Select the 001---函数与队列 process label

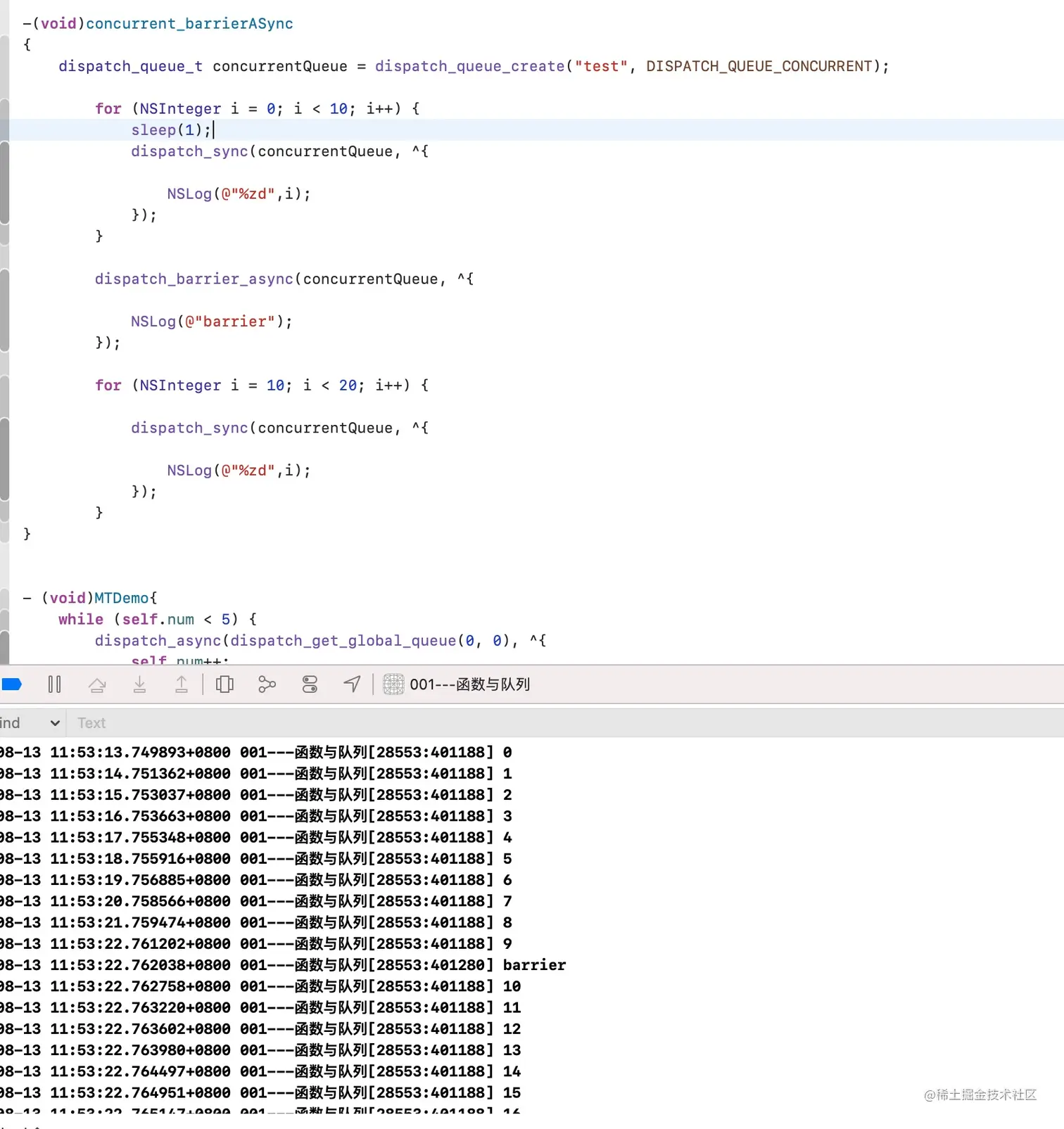coord(469,684)
